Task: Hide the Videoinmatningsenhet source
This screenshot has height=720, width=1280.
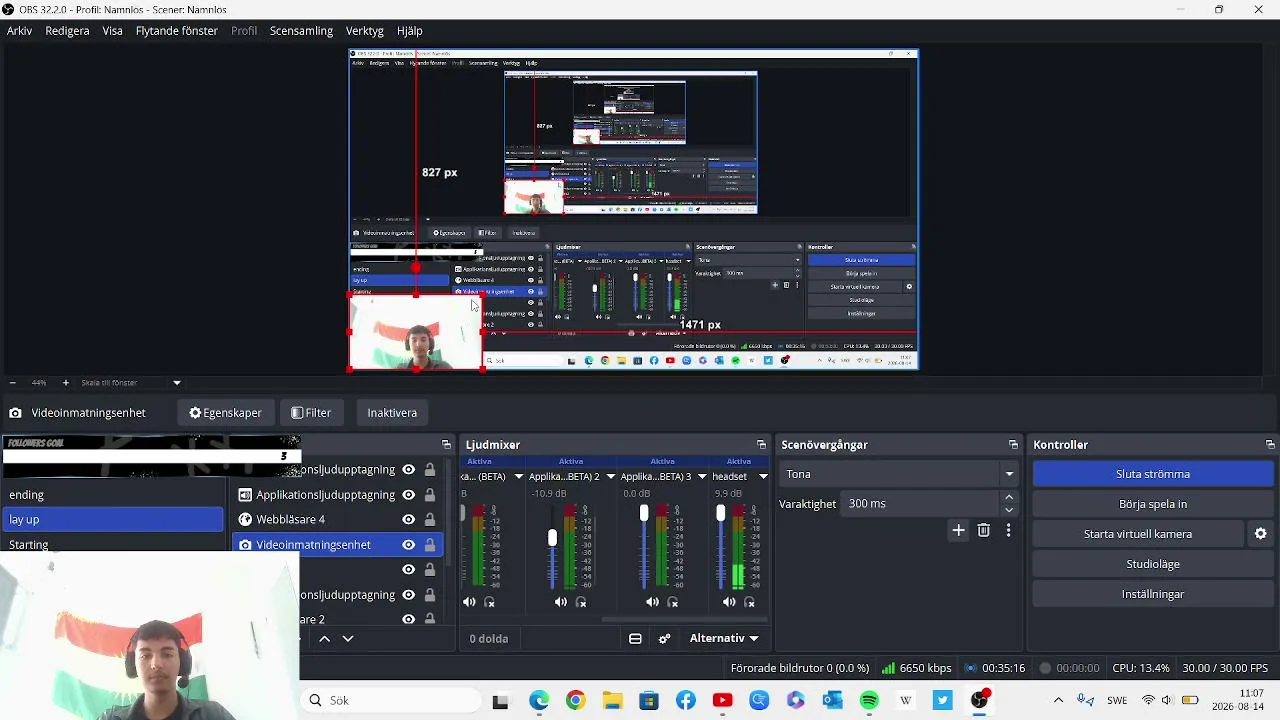Action: 408,544
